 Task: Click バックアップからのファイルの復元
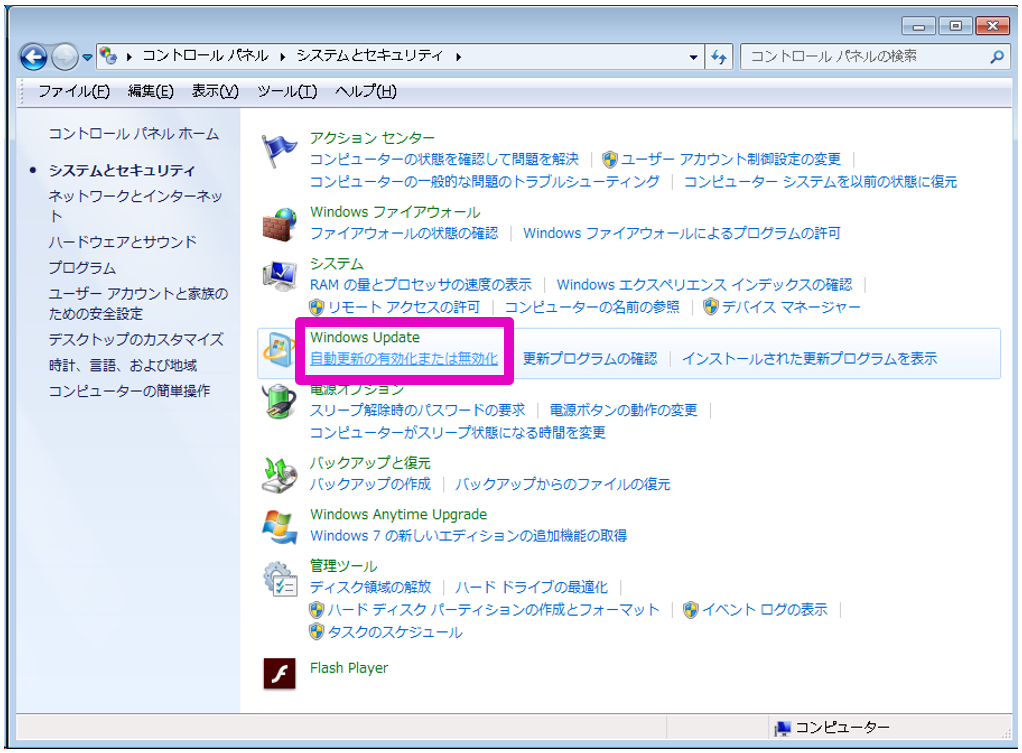point(562,484)
